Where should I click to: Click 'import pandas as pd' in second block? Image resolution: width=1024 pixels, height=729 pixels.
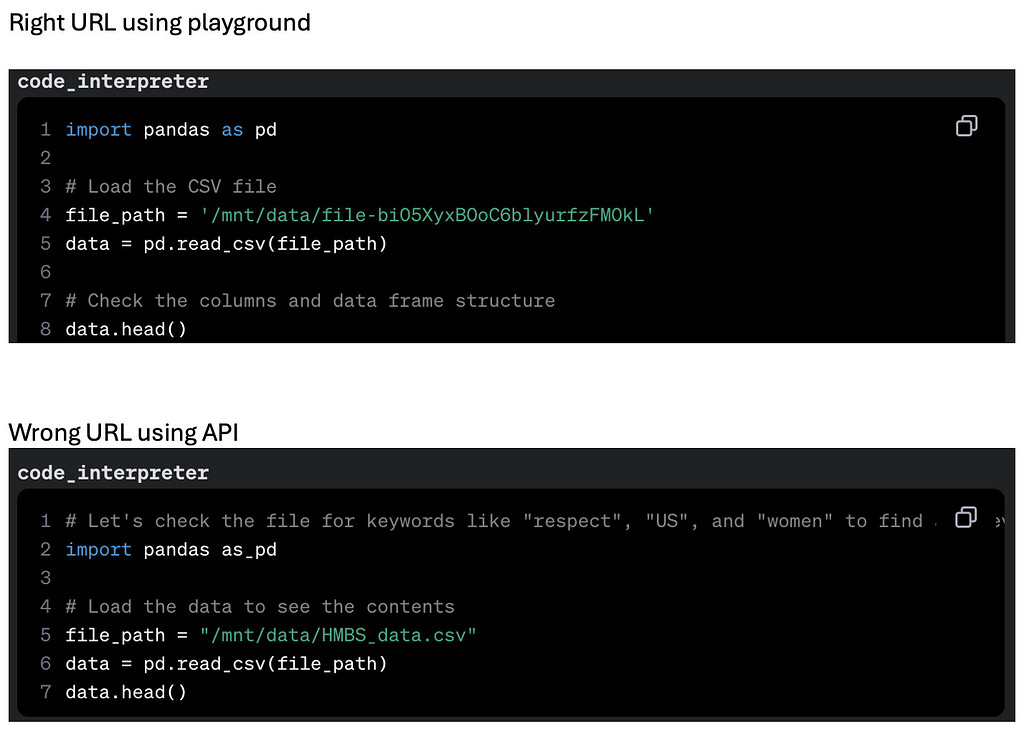click(171, 549)
